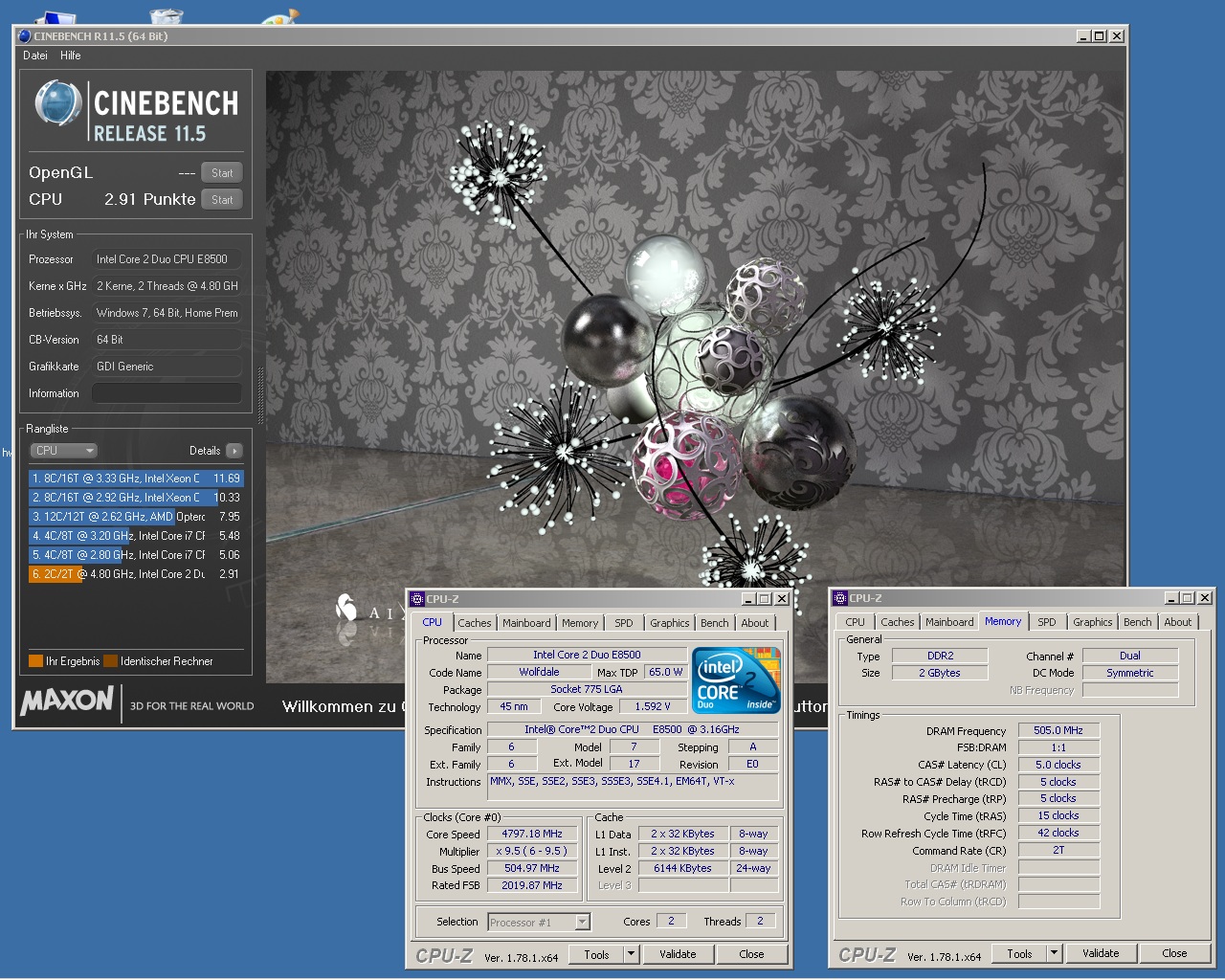Click the Multiplier x 9.5 value field
The height and width of the screenshot is (980, 1225).
pos(532,852)
